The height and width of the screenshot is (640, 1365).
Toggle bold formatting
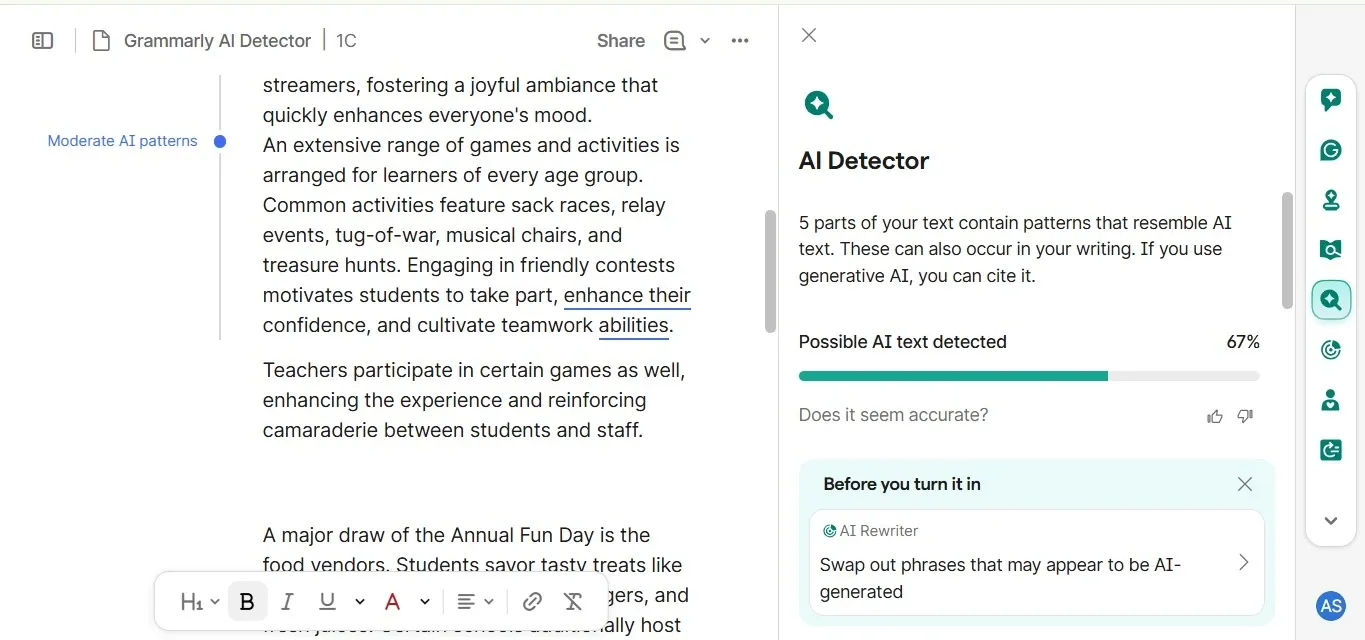(247, 602)
